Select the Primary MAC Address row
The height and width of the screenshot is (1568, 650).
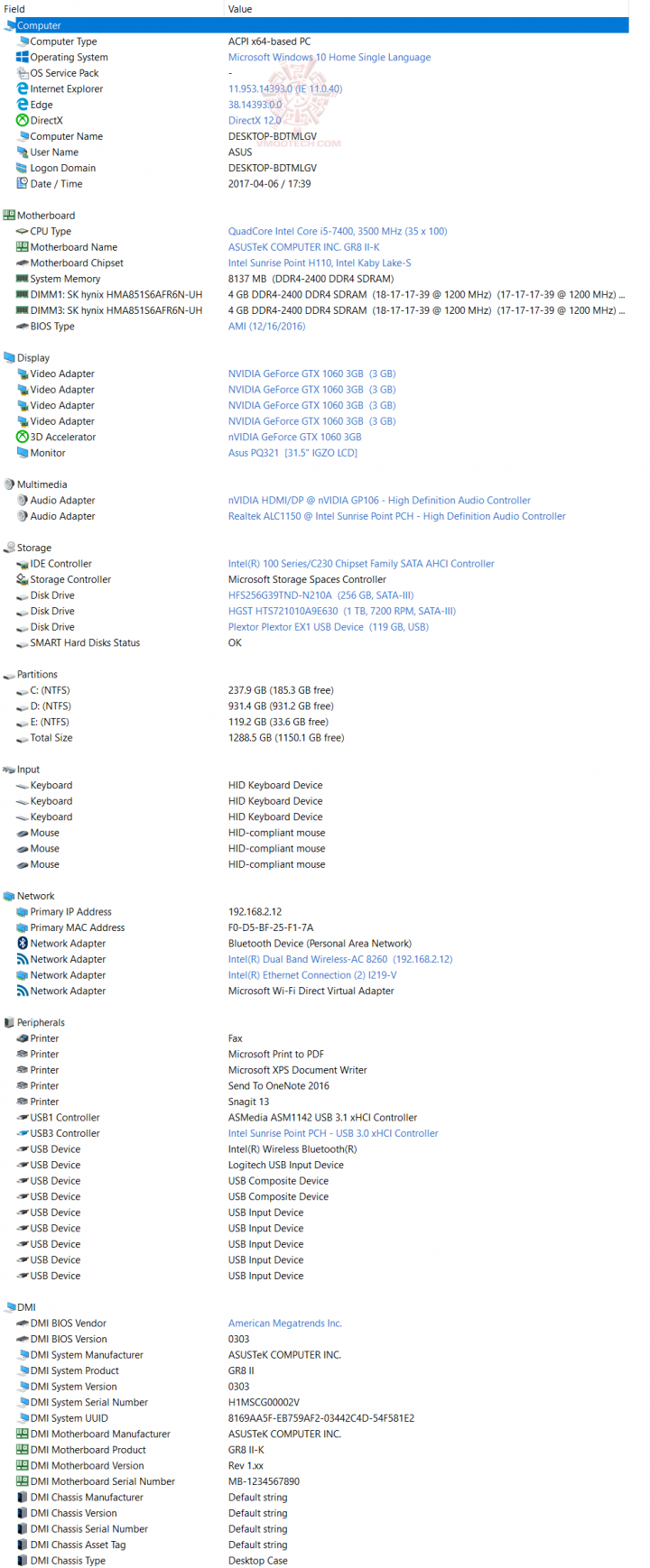tap(314, 927)
